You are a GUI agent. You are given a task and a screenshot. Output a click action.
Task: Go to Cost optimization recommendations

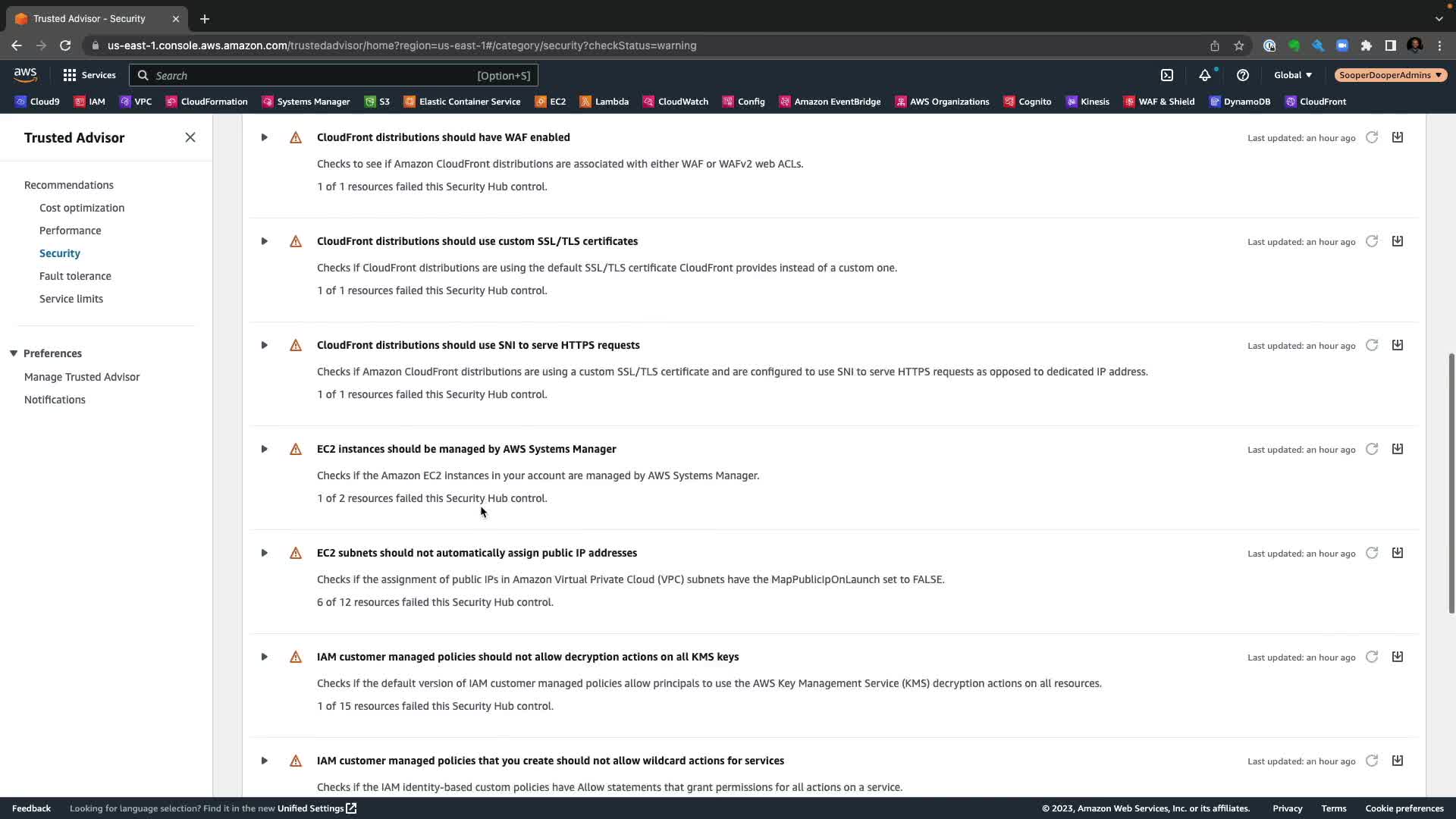click(x=82, y=208)
